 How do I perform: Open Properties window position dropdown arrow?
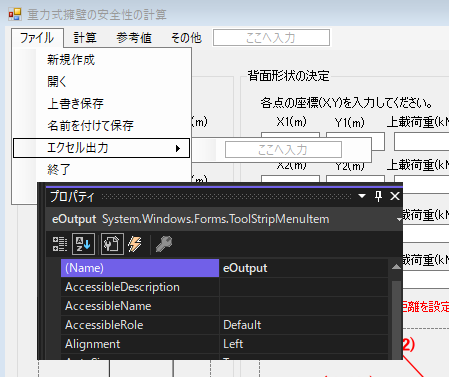point(362,196)
